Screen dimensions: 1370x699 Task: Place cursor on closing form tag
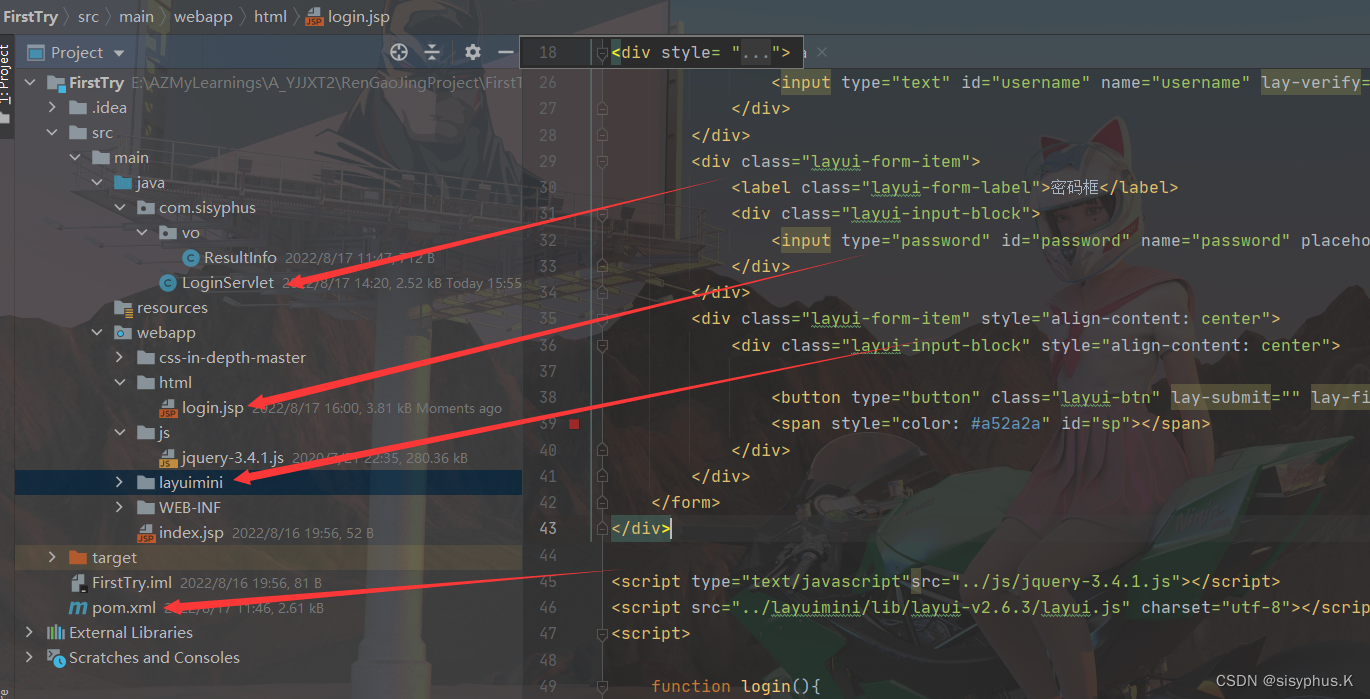pyautogui.click(x=685, y=502)
